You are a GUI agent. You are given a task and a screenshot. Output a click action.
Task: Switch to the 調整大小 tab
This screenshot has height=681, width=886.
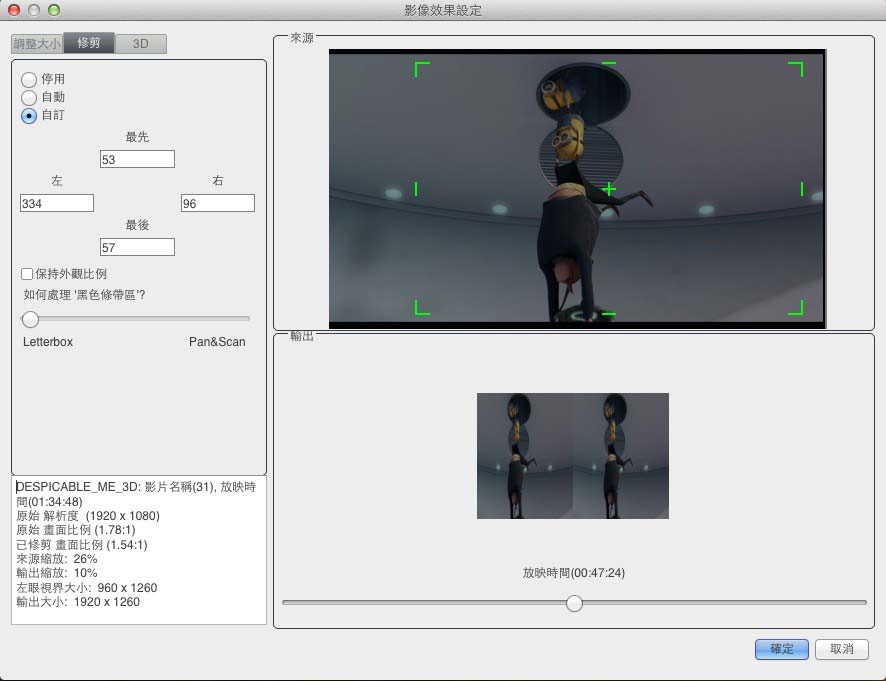pos(37,44)
